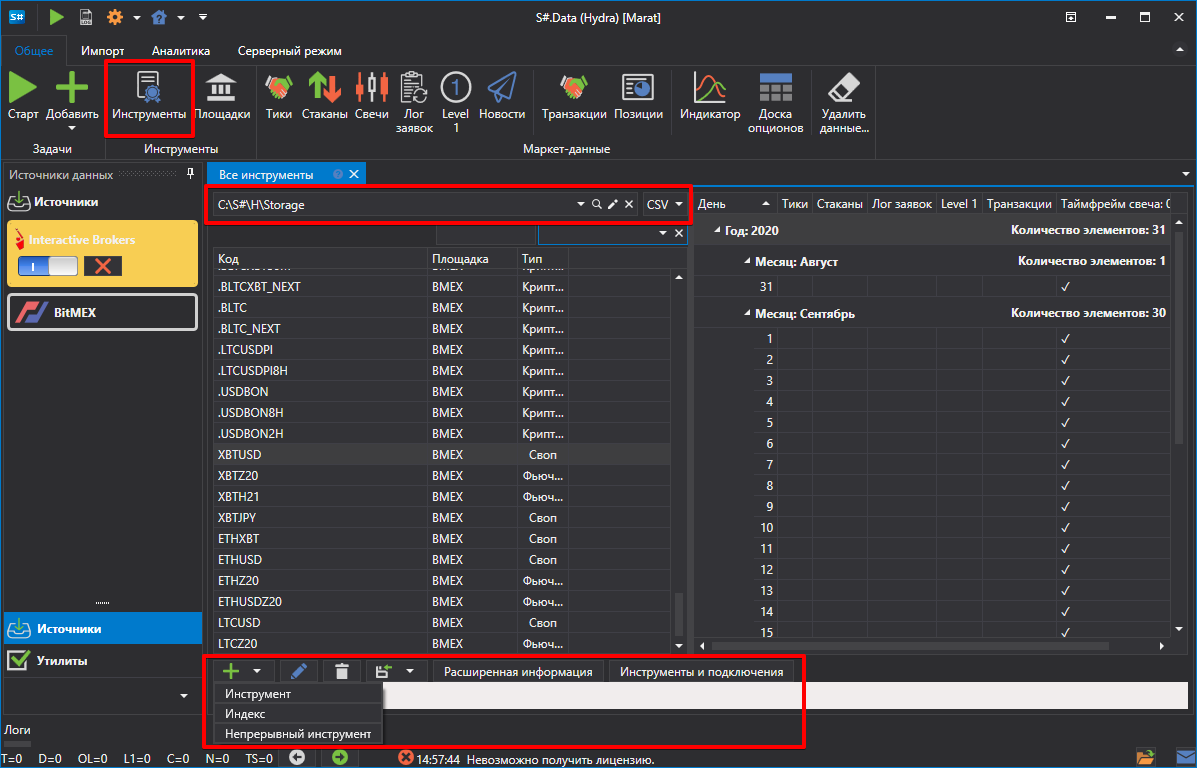Viewport: 1197px width, 768px height.
Task: Open the Утилиты section in left panel
Action: tap(102, 660)
